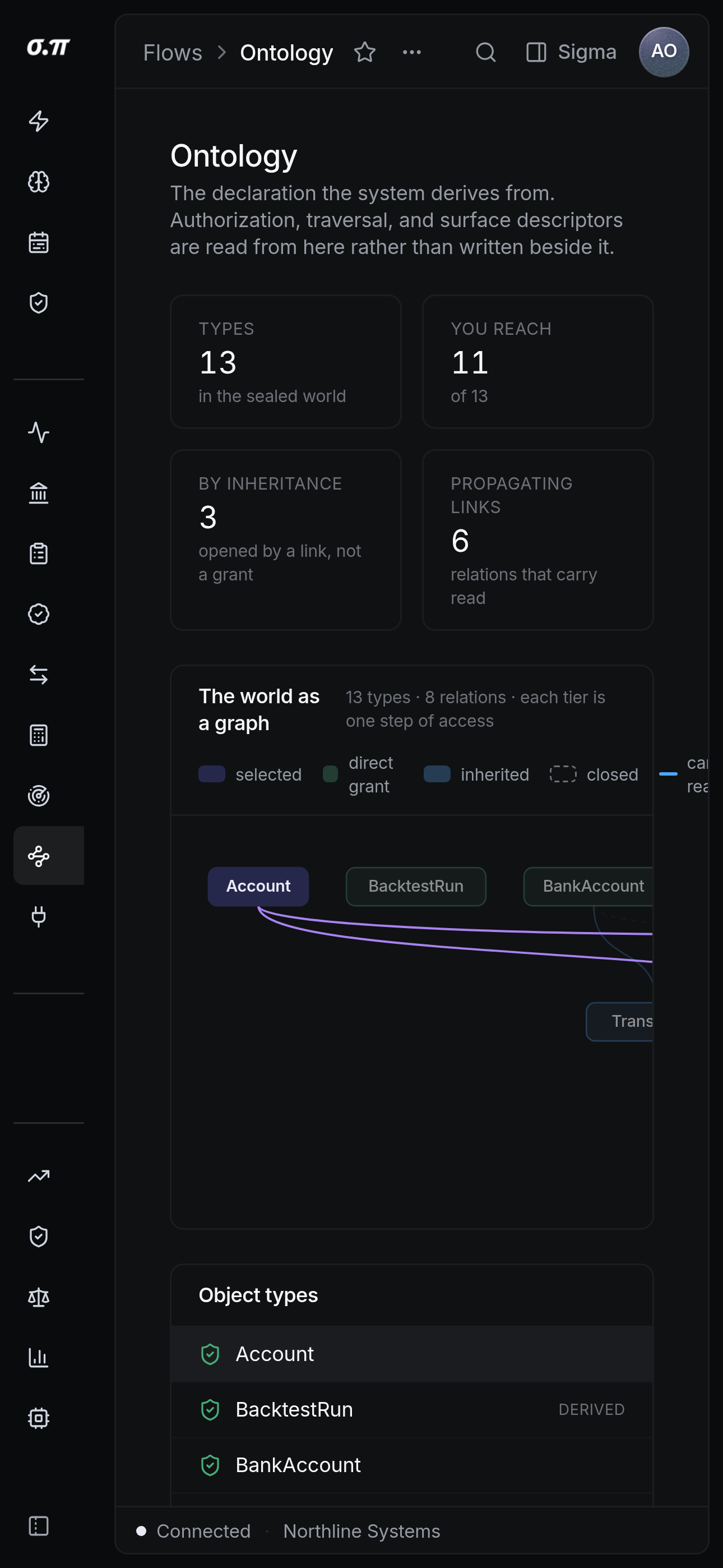The image size is (723, 1568).
Task: Open the calculator sidebar icon
Action: point(39,735)
